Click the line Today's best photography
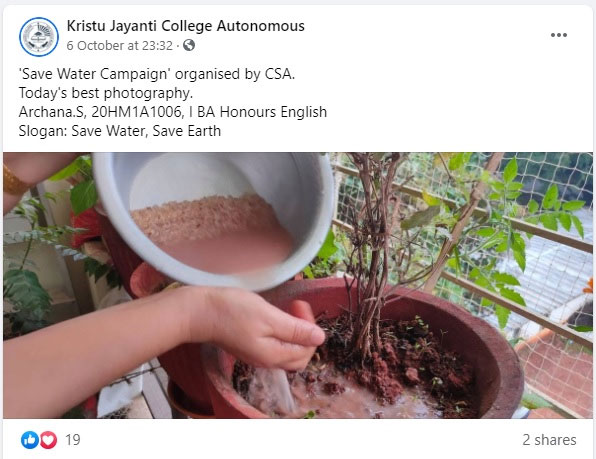596x459 pixels. 106,93
